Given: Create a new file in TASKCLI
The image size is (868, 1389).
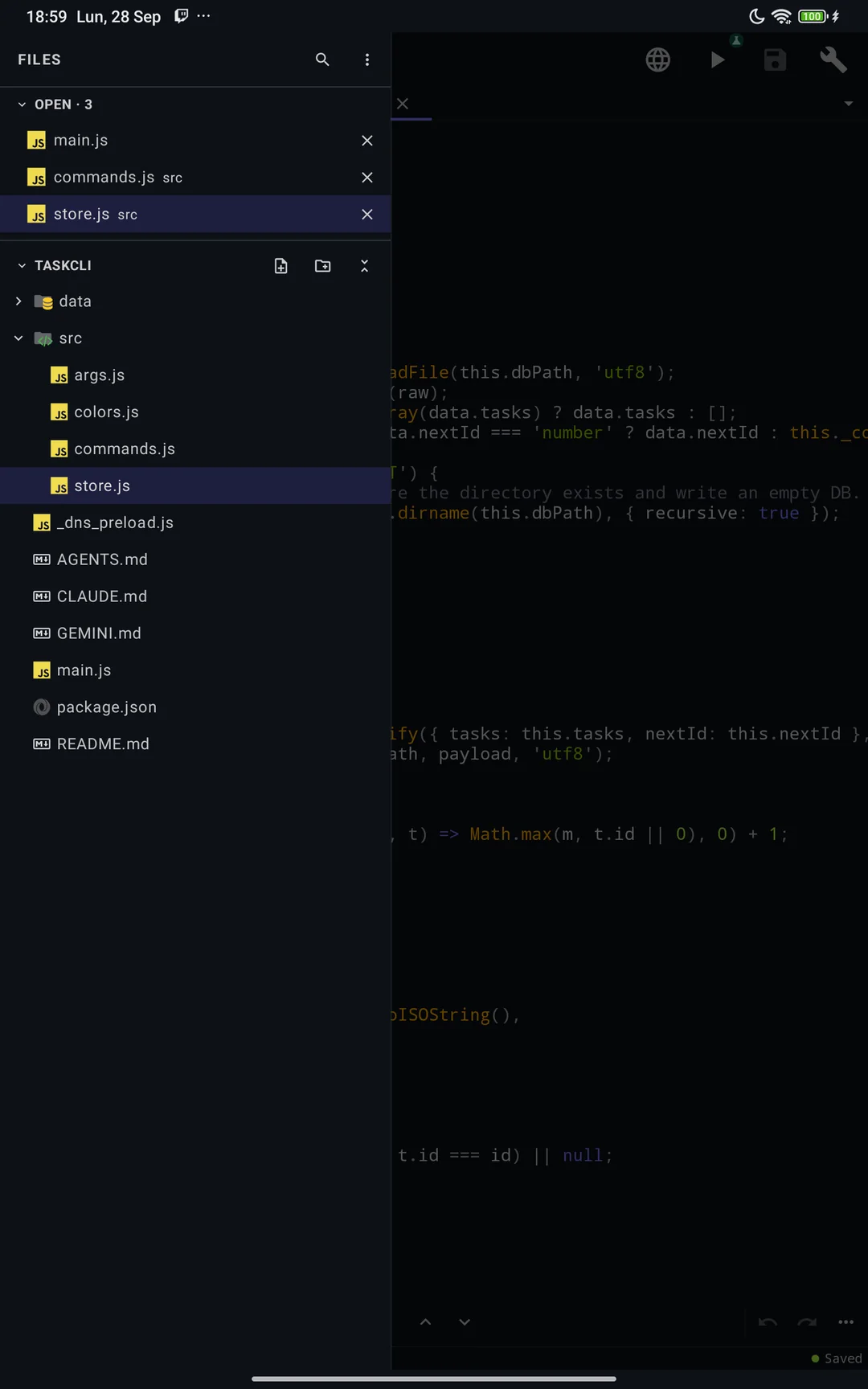Looking at the screenshot, I should (281, 266).
